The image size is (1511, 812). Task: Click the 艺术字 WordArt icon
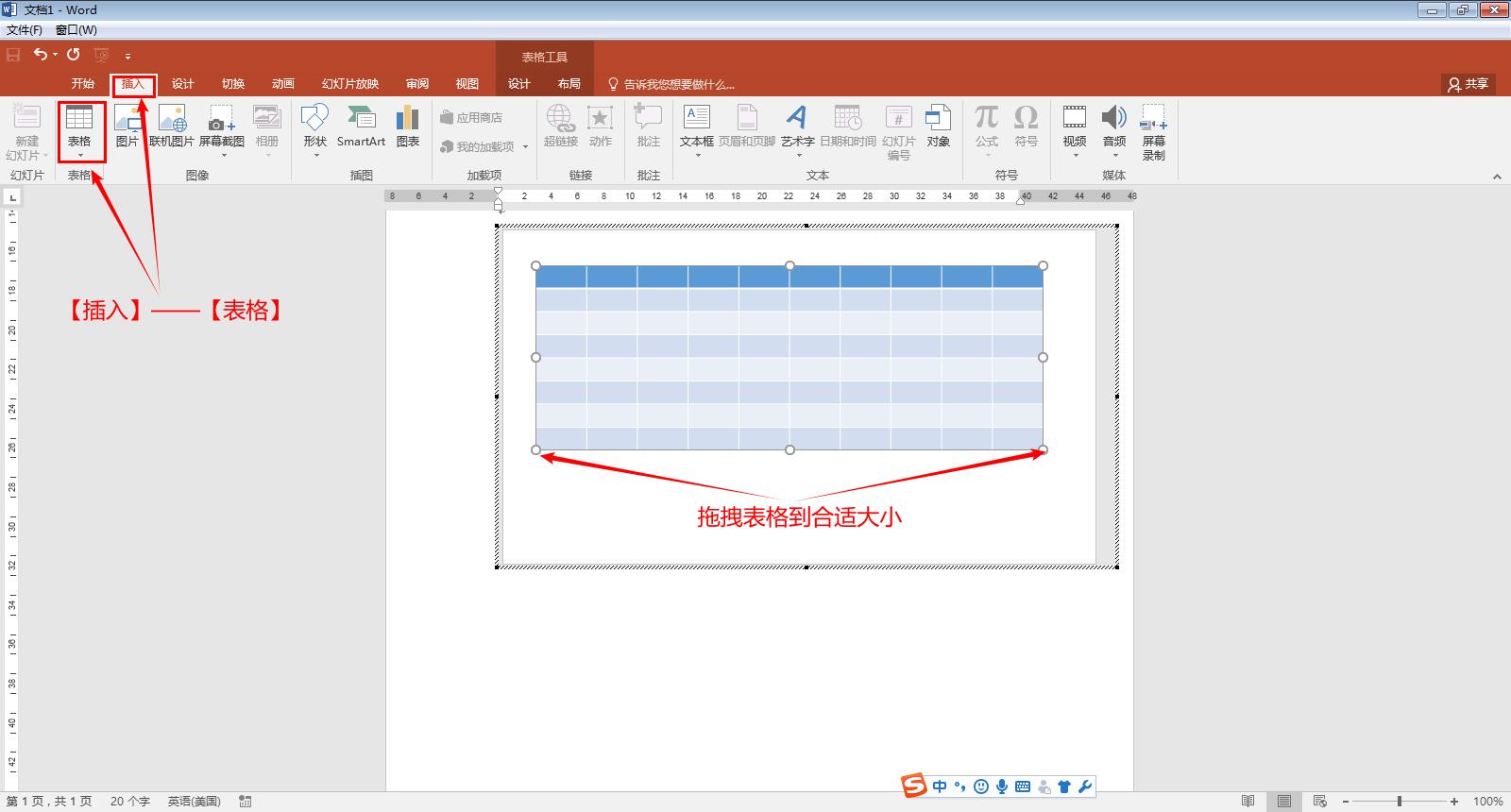pyautogui.click(x=797, y=127)
